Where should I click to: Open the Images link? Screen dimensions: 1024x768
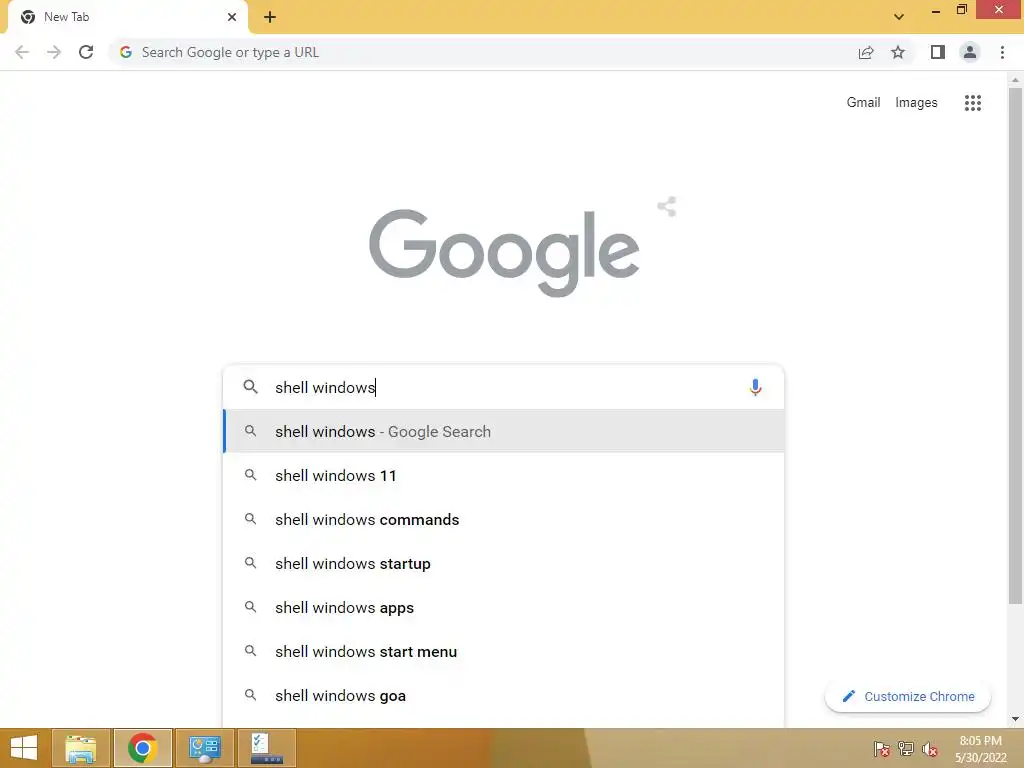[x=916, y=103]
